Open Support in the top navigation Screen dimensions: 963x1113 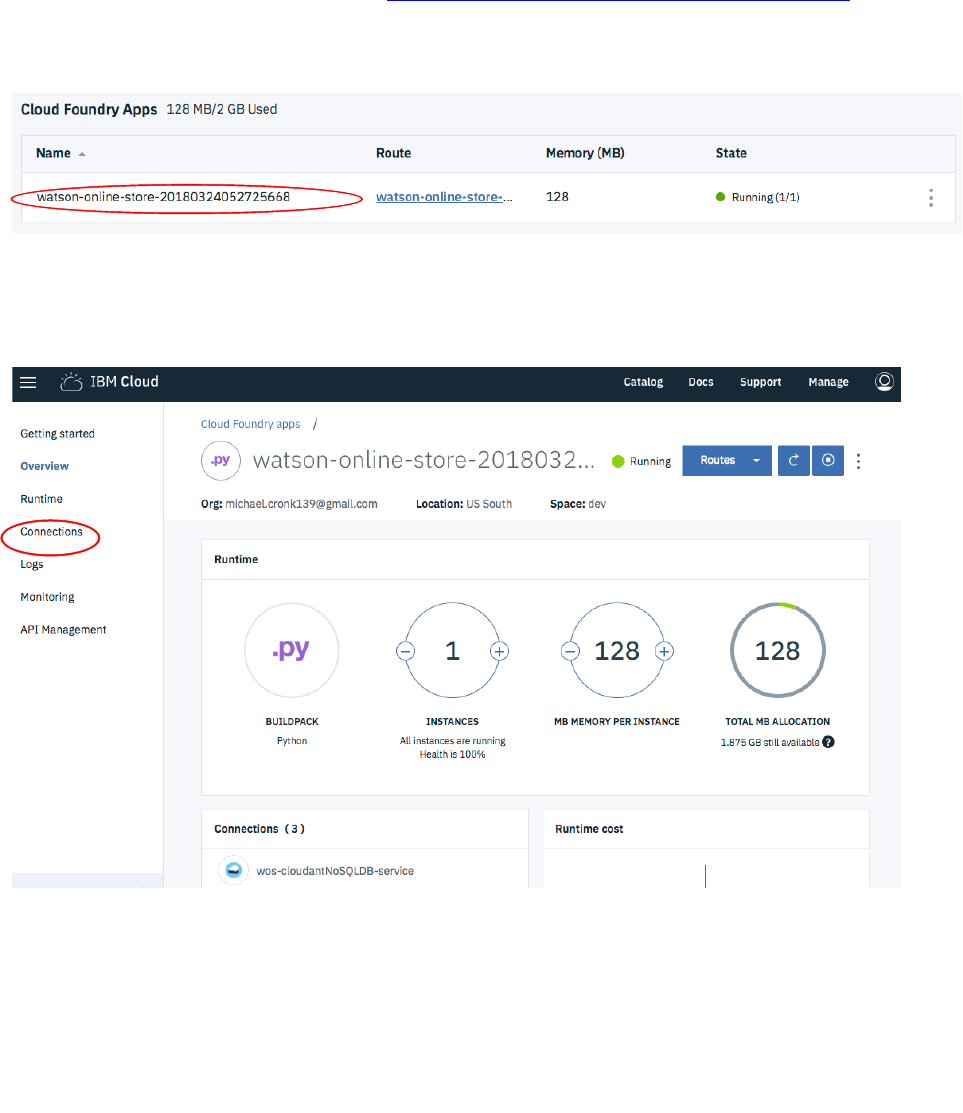[761, 382]
